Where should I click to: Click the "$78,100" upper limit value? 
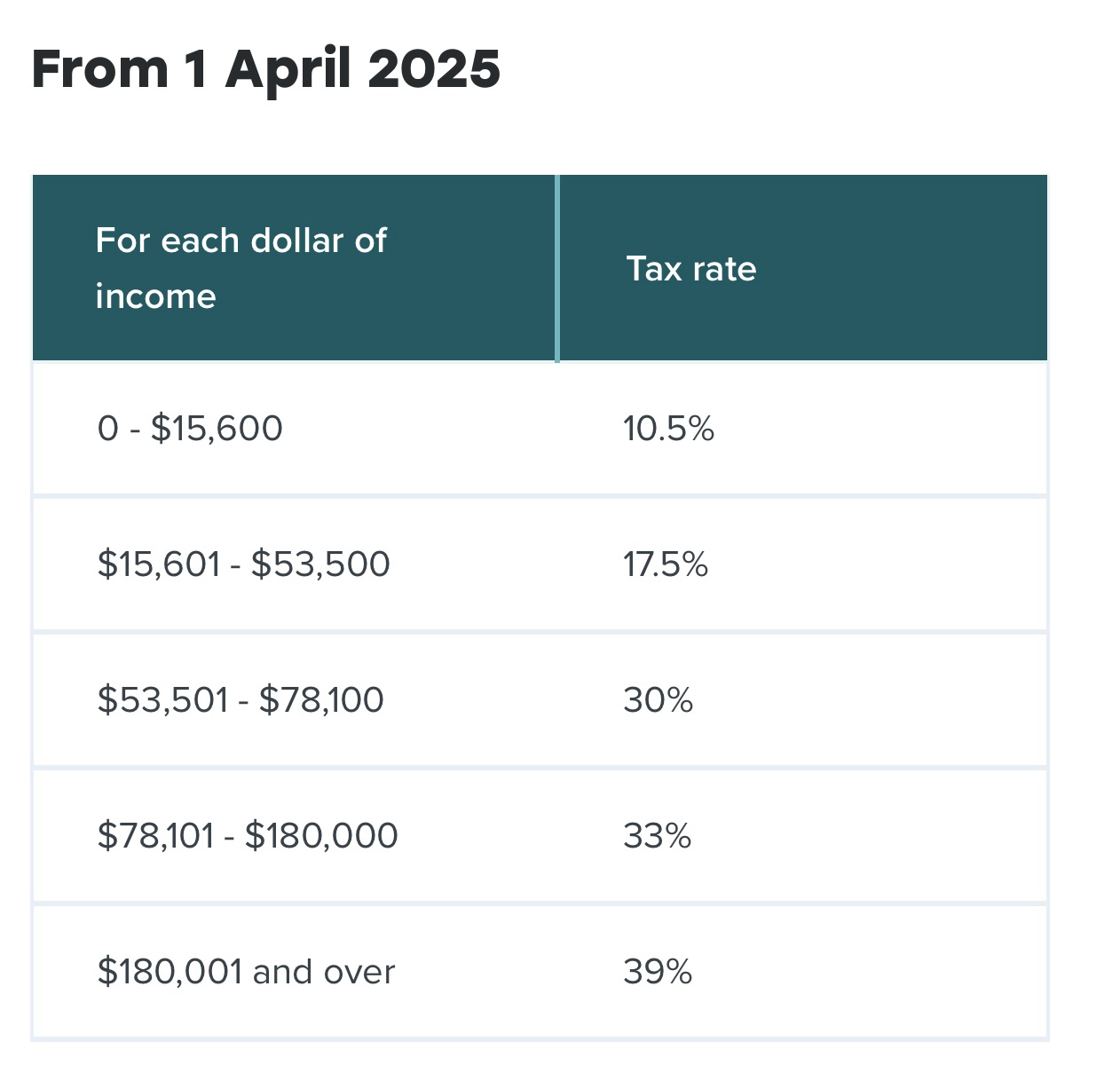(x=321, y=700)
